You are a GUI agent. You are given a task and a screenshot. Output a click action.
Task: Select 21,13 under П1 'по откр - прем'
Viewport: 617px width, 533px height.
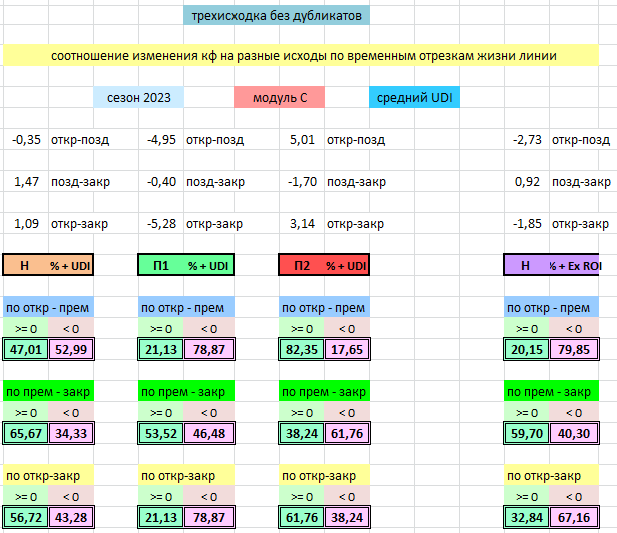161,349
